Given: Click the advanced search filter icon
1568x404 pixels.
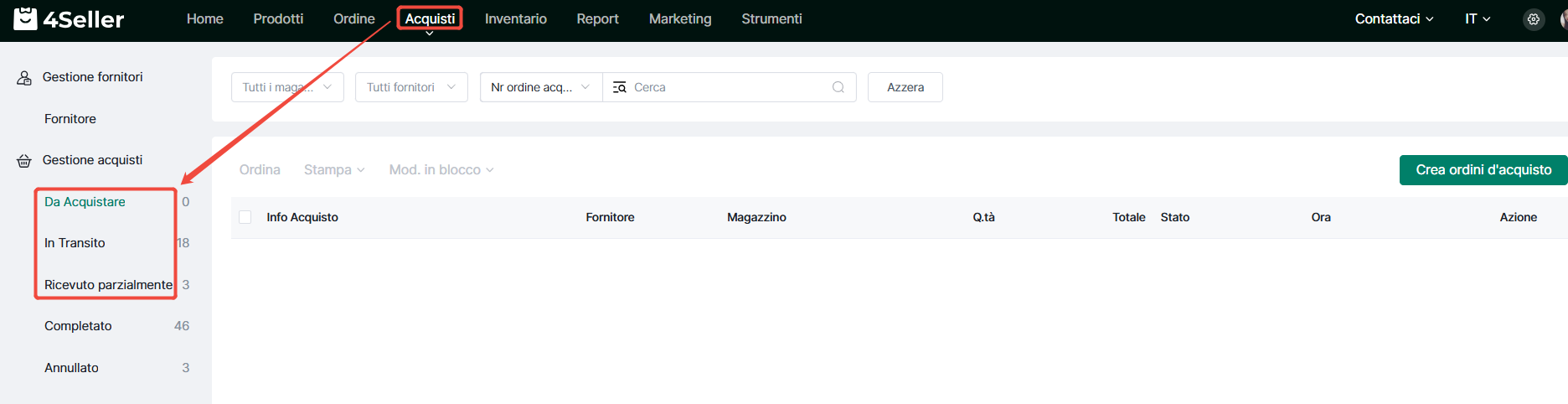Looking at the screenshot, I should point(619,87).
